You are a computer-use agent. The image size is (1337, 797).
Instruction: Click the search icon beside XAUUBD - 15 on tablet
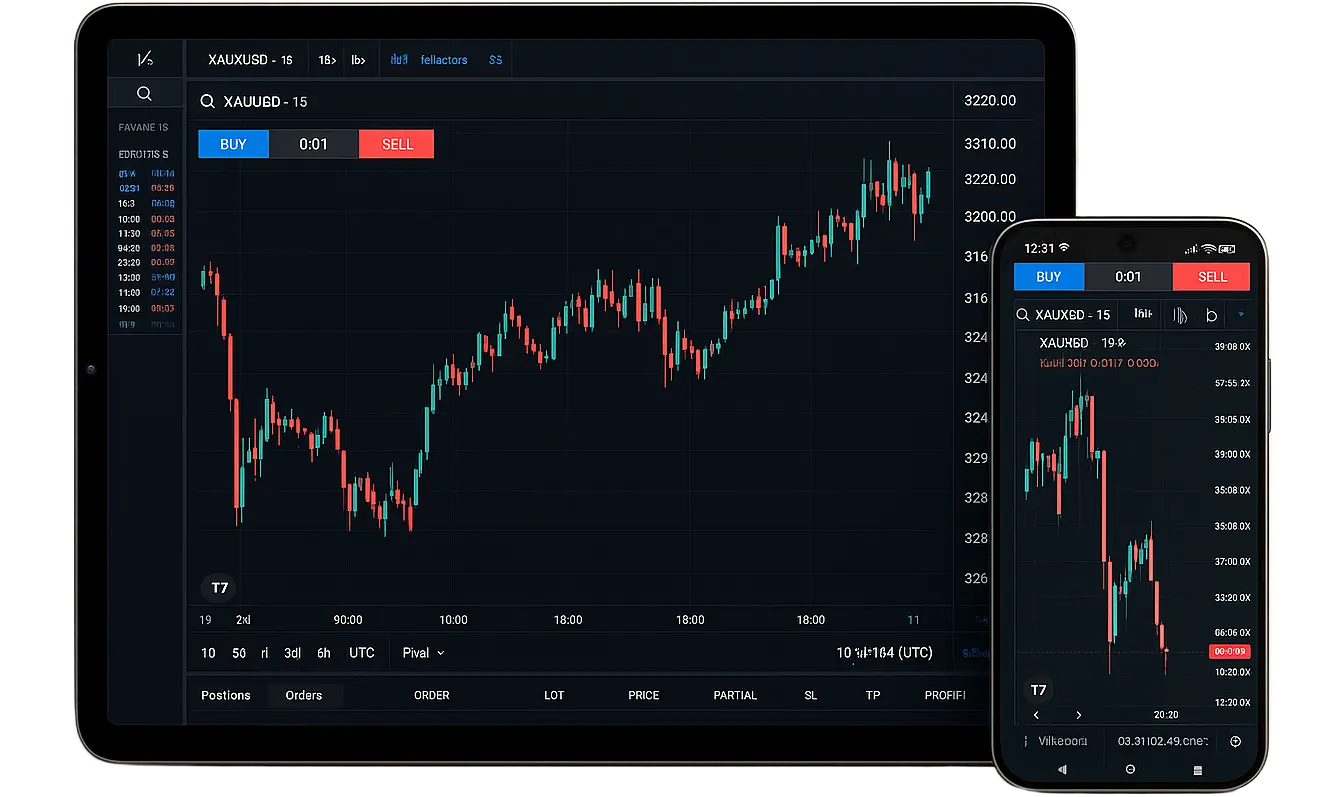click(207, 102)
